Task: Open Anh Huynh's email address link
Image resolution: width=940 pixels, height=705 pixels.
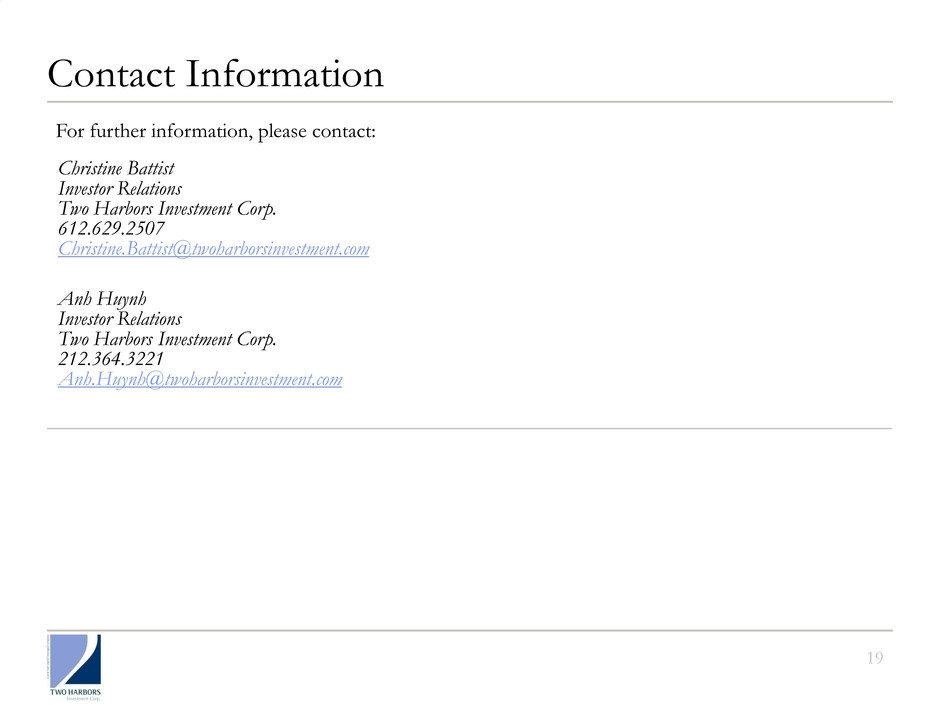Action: coord(200,379)
